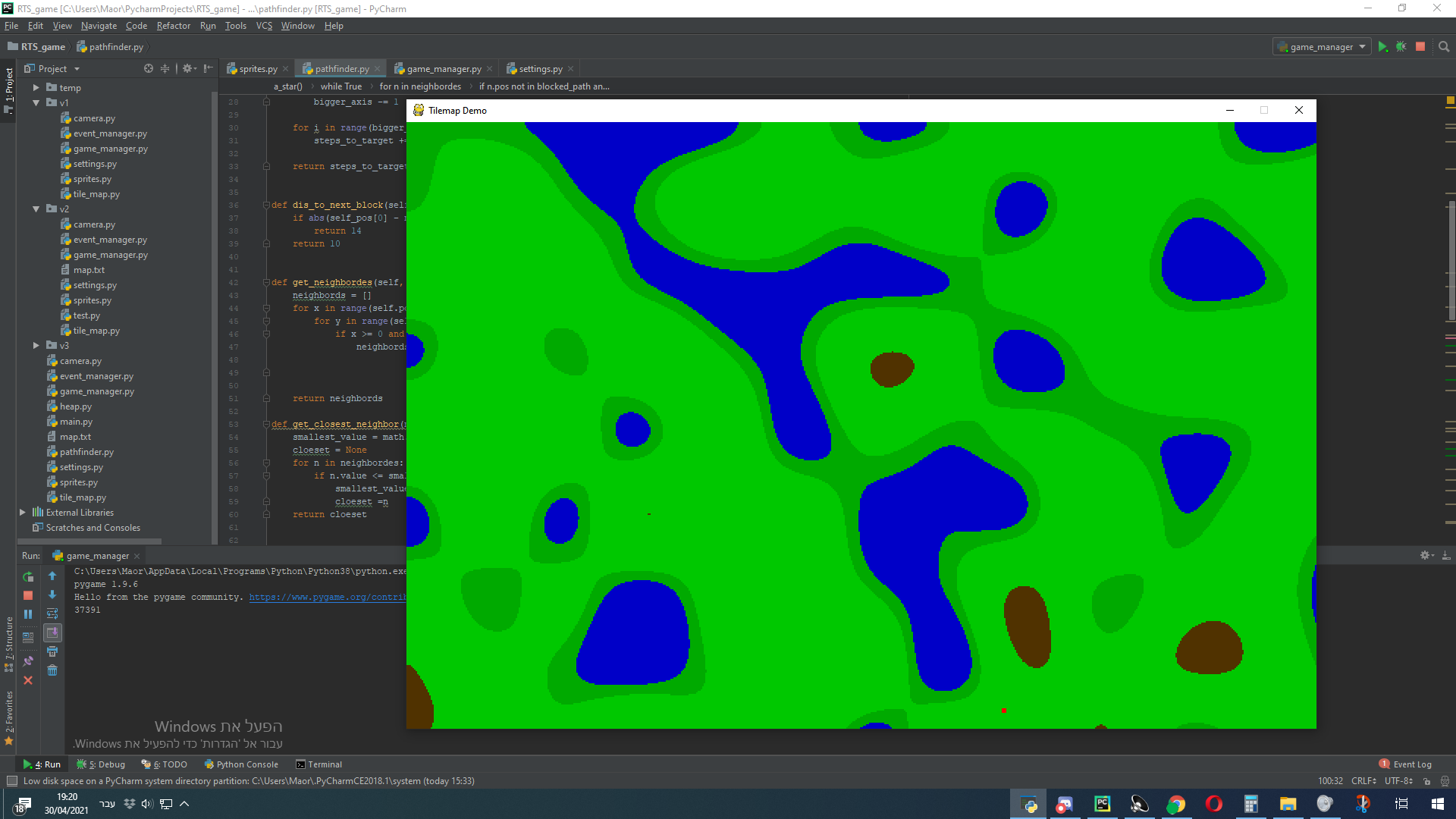Open the Terminal tool window
The height and width of the screenshot is (819, 1456).
coord(318,764)
